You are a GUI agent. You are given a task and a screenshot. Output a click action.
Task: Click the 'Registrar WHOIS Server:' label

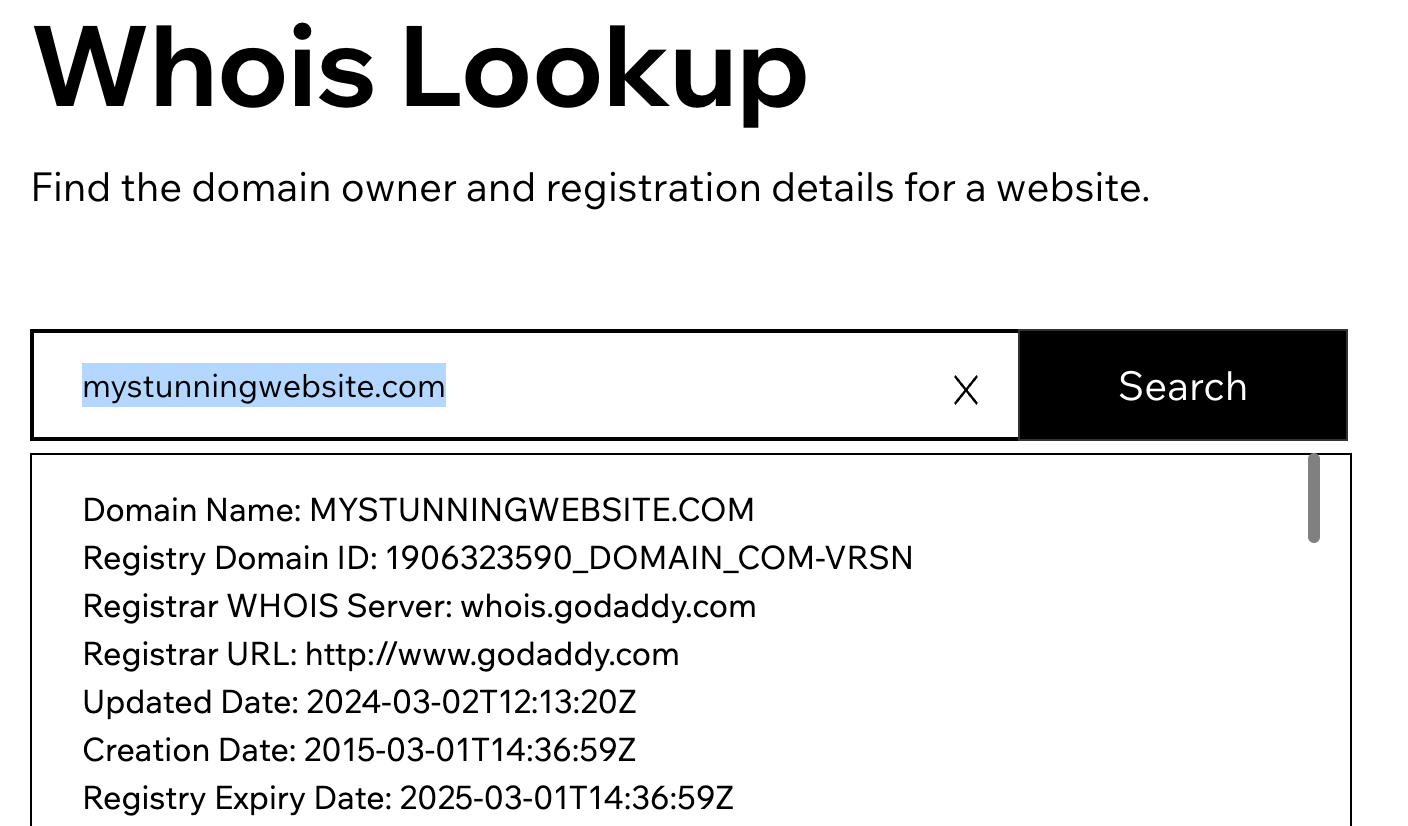(268, 606)
